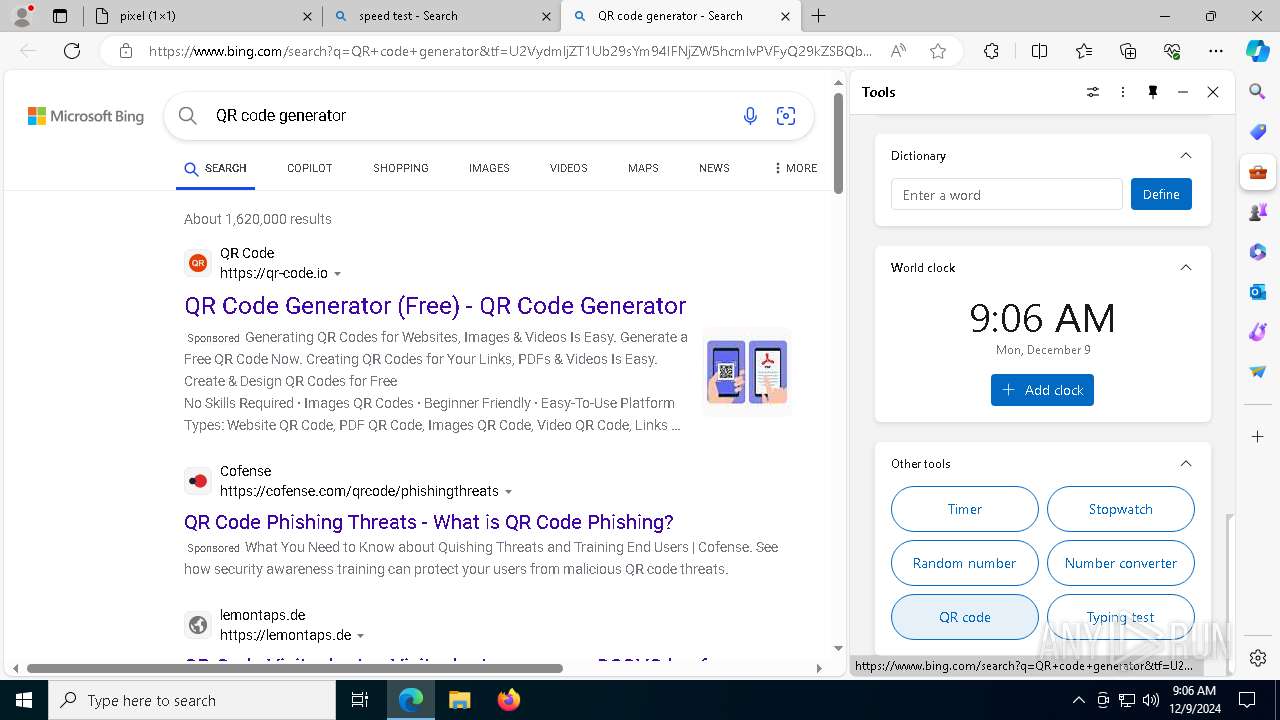1280x720 pixels.
Task: Open the QR code tool
Action: (x=965, y=617)
